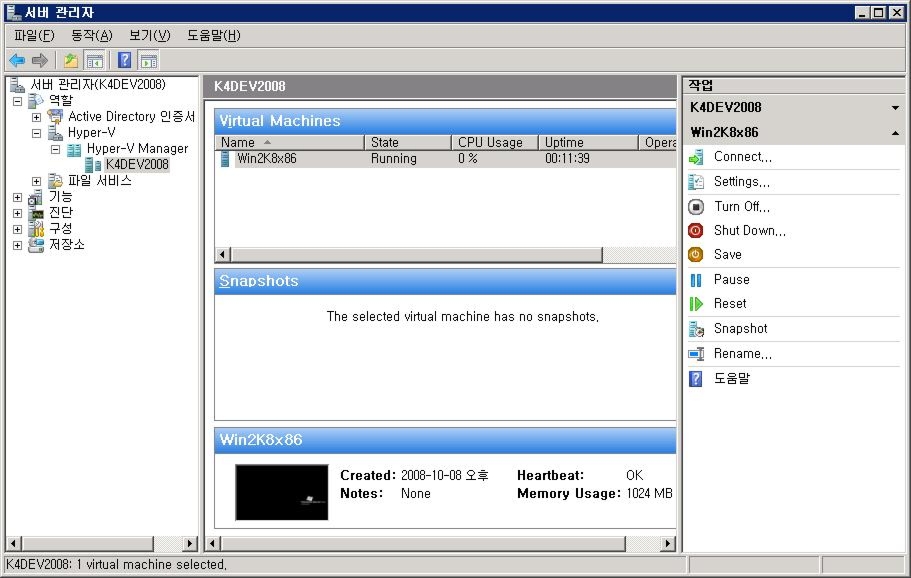The height and width of the screenshot is (578, 911).
Task: Click the 기능 features icon in tree
Action: tap(35, 197)
